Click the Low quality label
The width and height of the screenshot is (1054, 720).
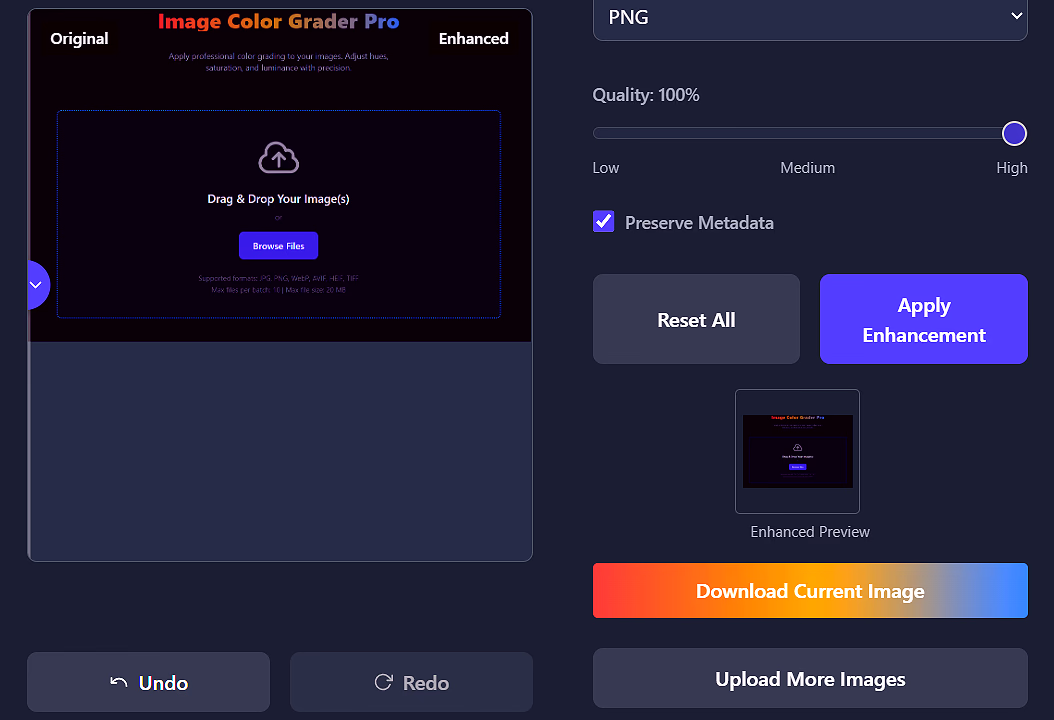tap(606, 168)
